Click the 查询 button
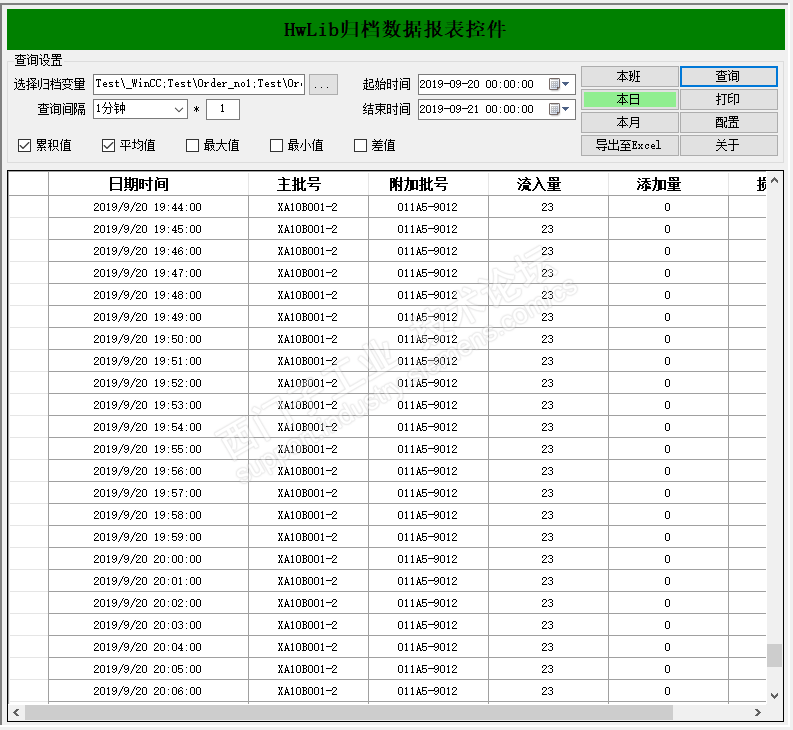Screen dimensions: 793x730 click(728, 76)
